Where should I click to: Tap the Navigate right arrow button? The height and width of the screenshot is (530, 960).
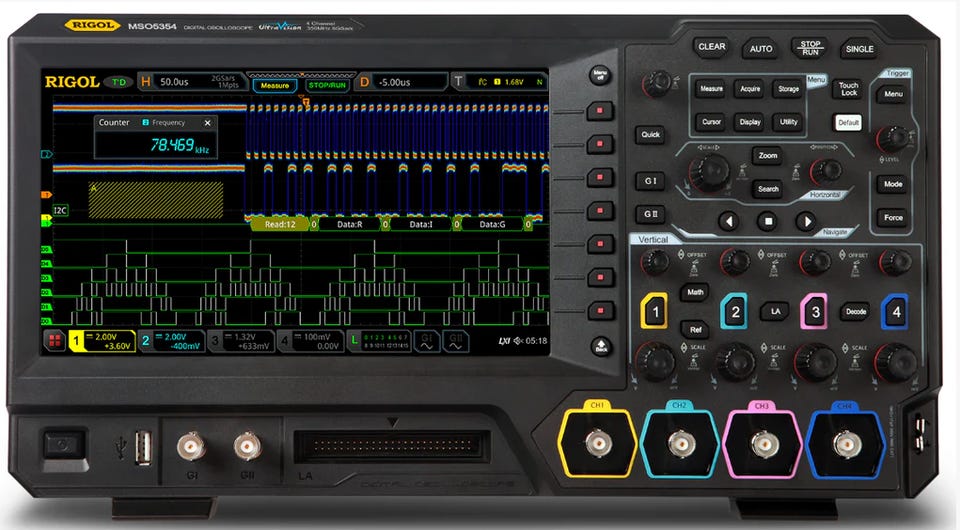click(806, 222)
